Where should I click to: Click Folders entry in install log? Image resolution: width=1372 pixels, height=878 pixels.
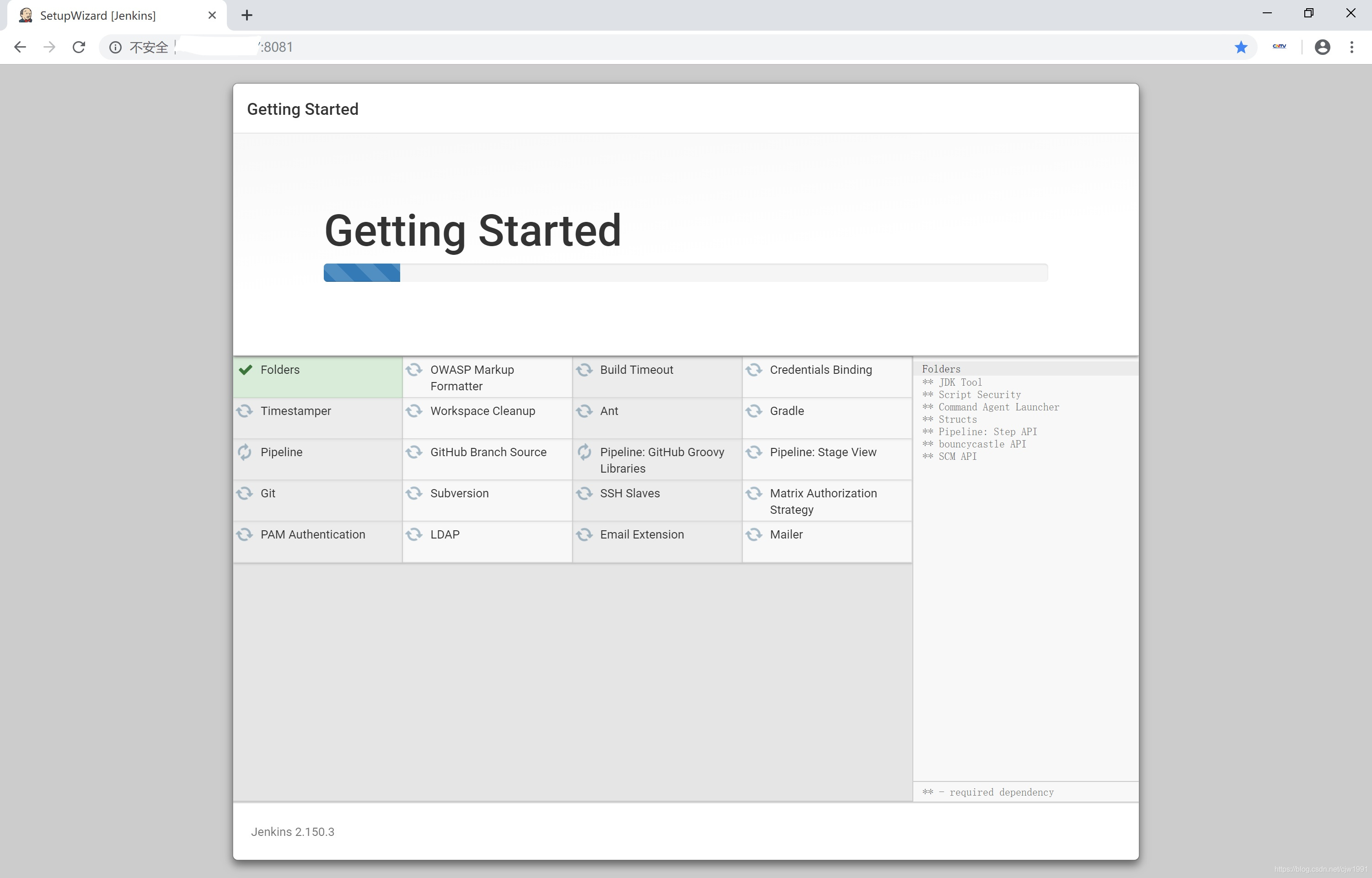coord(941,369)
